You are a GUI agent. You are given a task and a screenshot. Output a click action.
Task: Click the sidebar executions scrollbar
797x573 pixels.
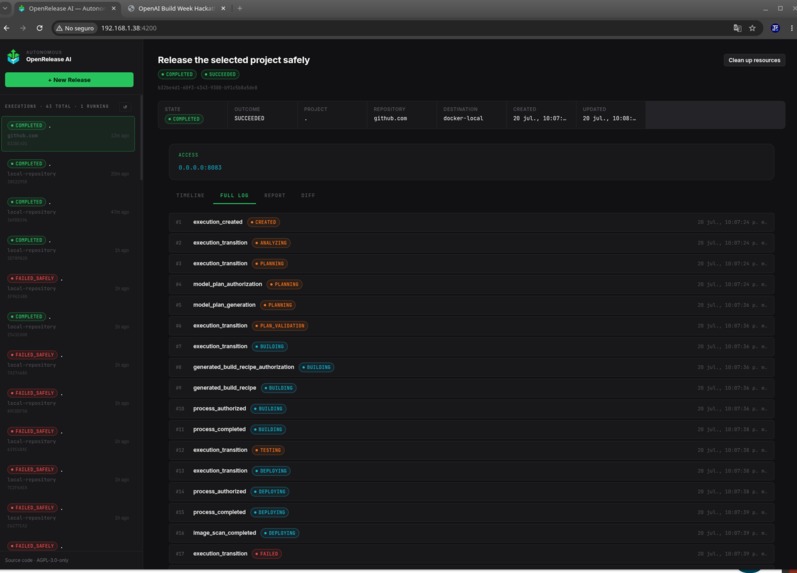pyautogui.click(x=141, y=139)
